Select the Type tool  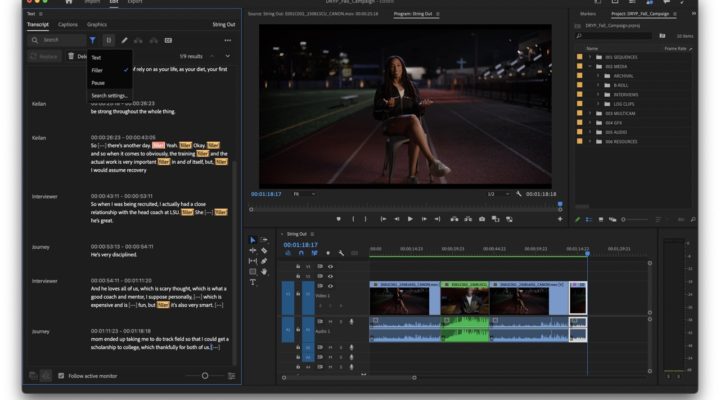coord(253,282)
